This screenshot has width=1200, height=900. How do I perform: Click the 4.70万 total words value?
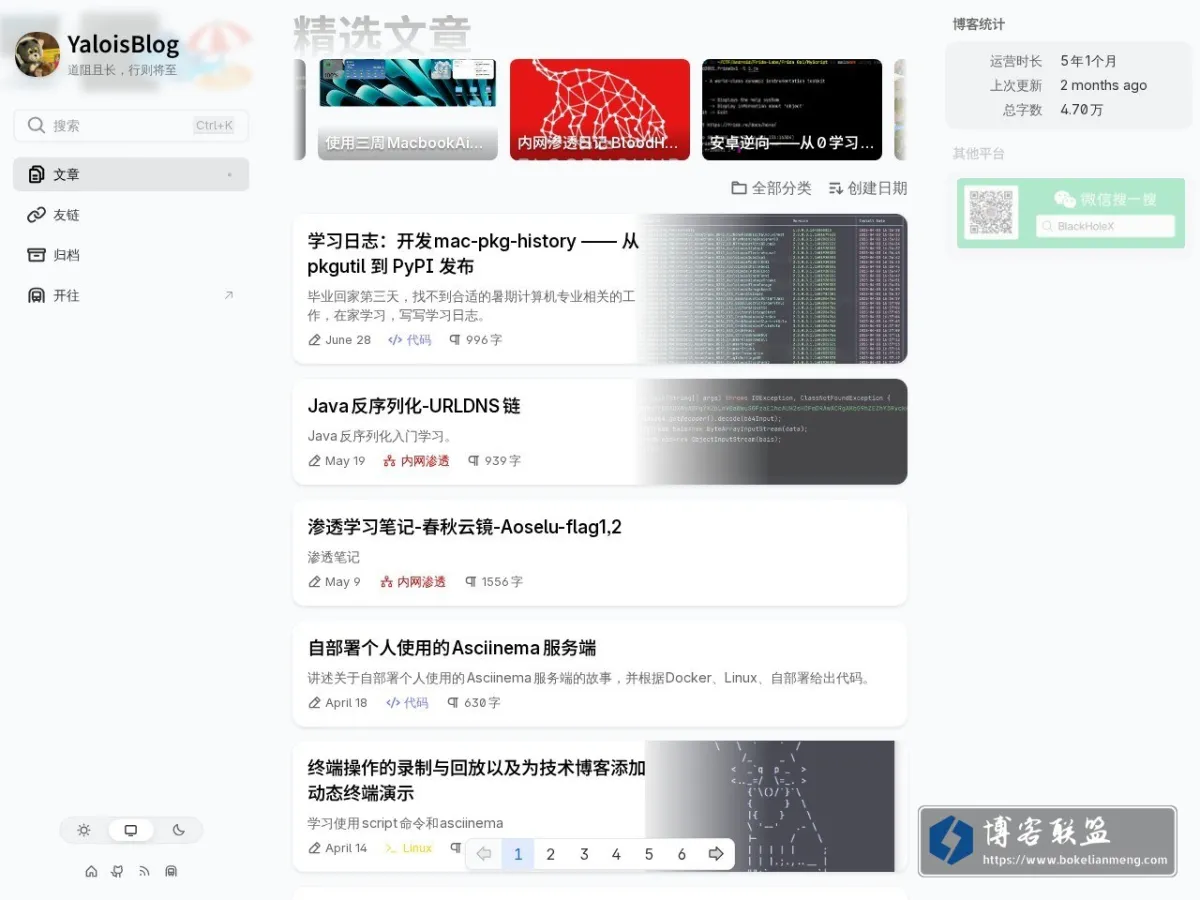click(1081, 110)
